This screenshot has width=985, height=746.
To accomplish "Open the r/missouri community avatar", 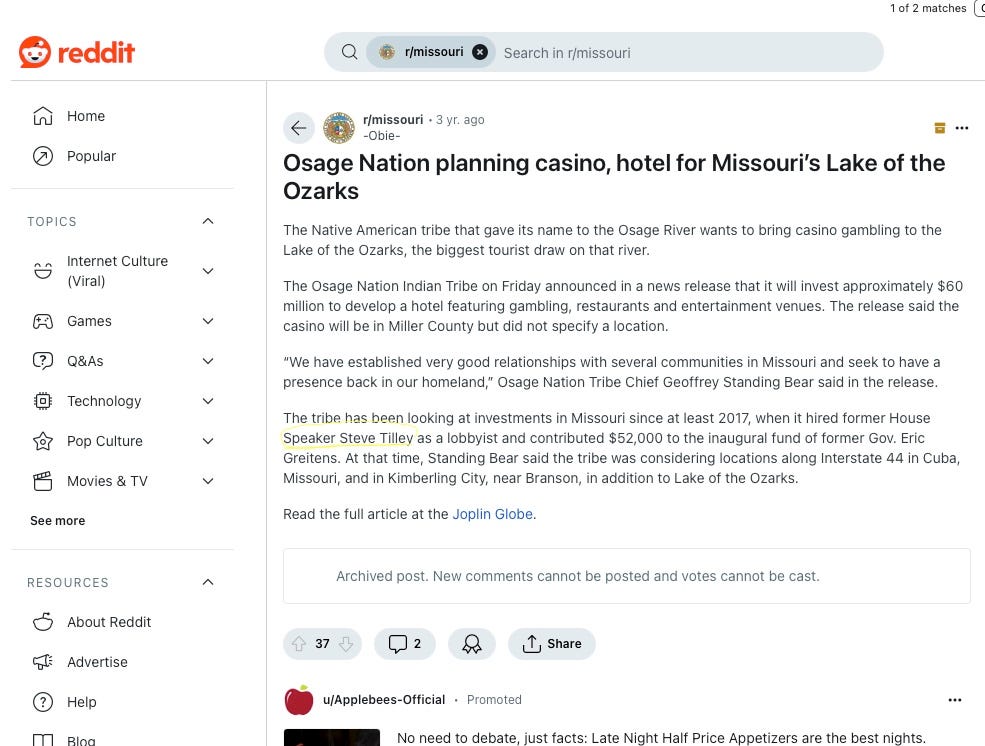I will (x=339, y=128).
